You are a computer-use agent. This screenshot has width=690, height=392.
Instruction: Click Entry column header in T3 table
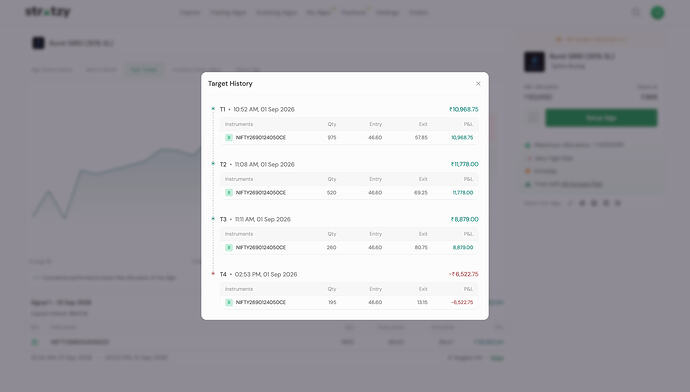(x=376, y=234)
